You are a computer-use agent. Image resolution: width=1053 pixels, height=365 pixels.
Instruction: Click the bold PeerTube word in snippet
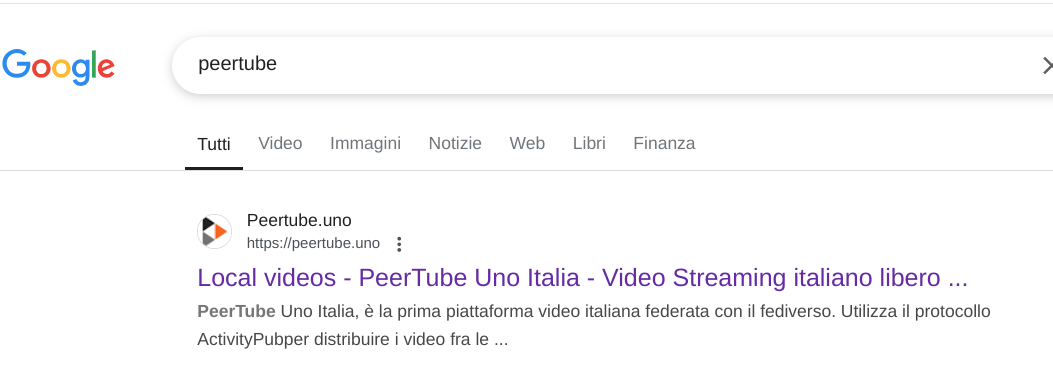[236, 311]
